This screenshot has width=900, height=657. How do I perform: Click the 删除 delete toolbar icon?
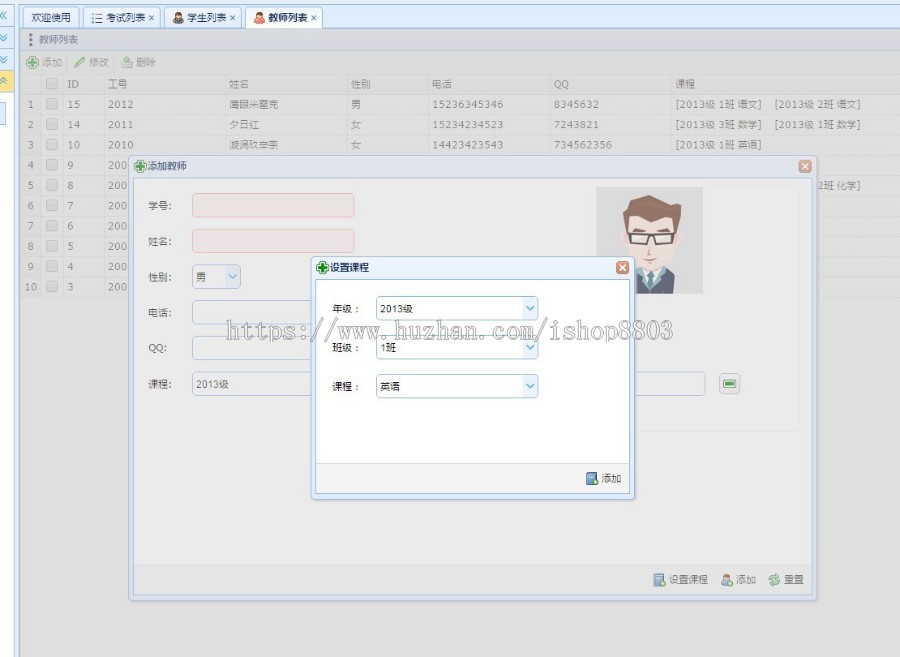[125, 62]
